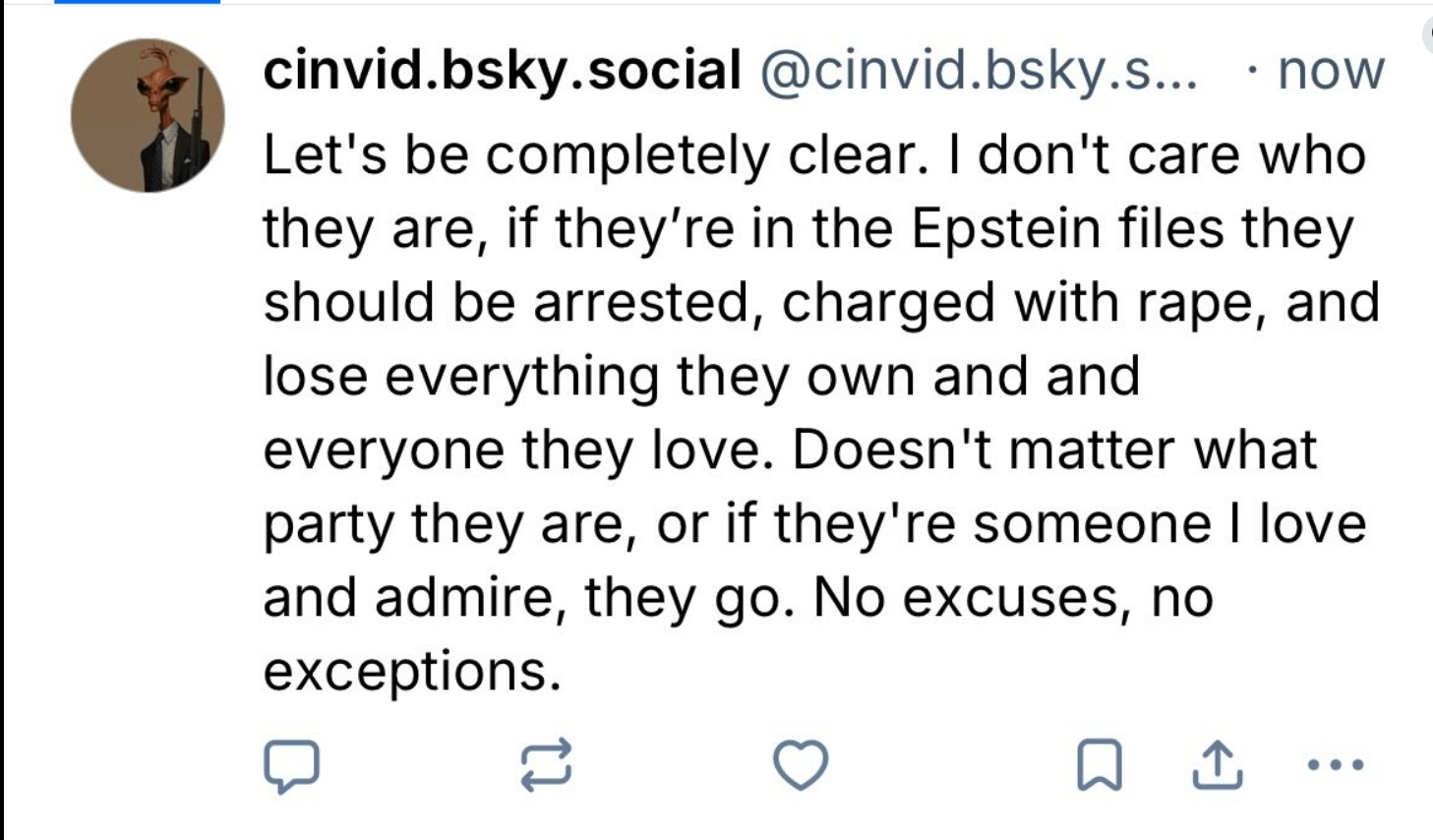Open the reply composer for this post
Screen dimensions: 1433x840
tap(291, 766)
